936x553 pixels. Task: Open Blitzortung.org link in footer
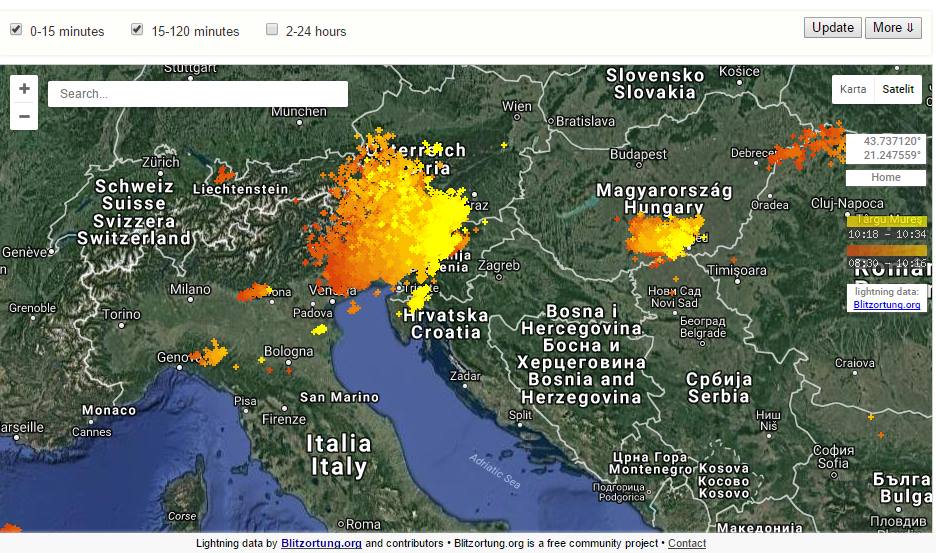tap(321, 544)
